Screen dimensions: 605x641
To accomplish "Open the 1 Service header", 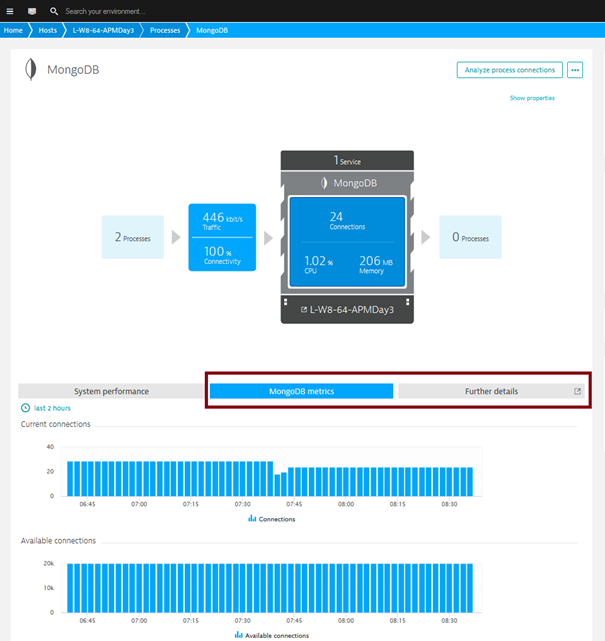I will pos(347,160).
